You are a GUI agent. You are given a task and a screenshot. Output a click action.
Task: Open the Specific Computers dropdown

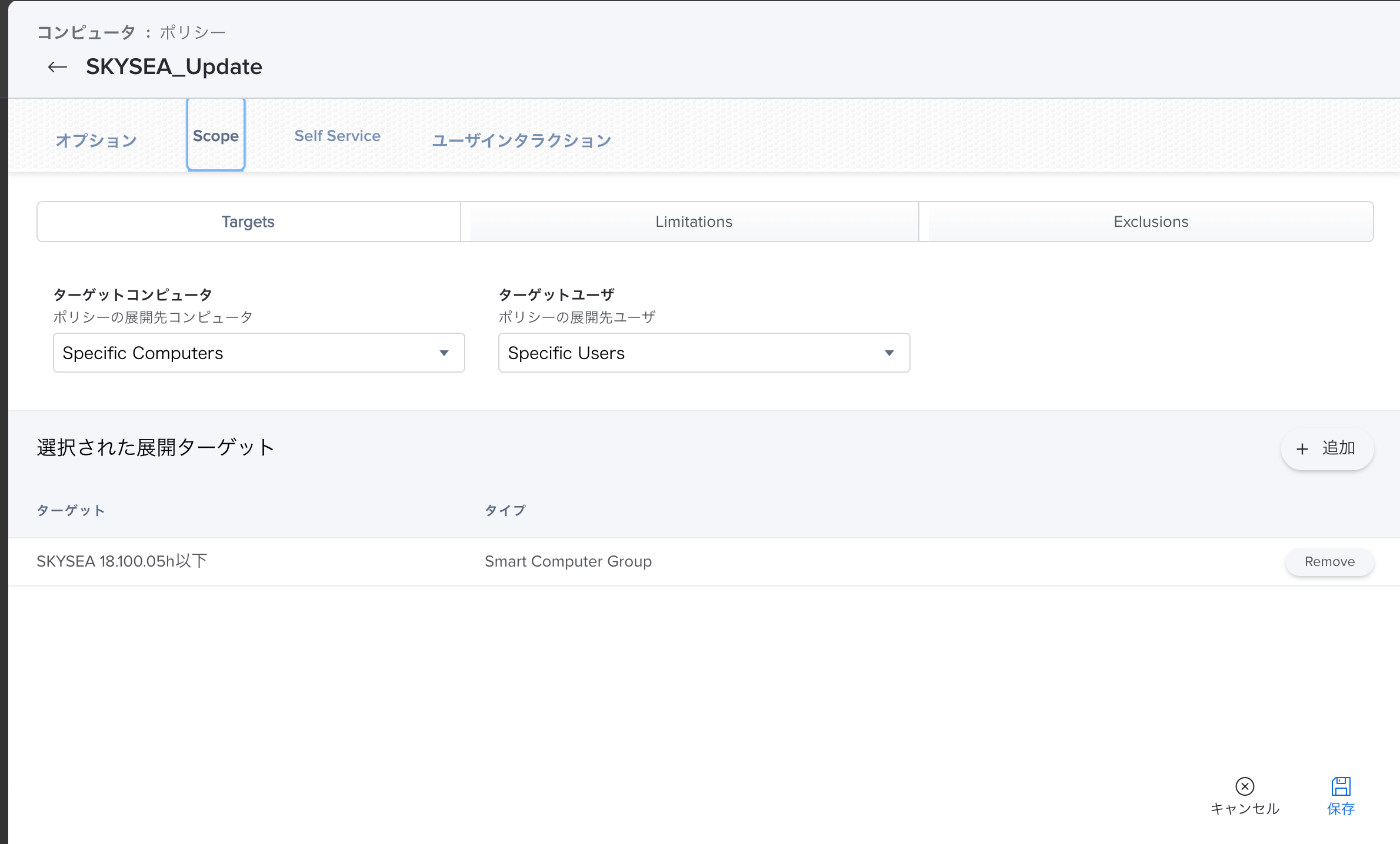(x=259, y=353)
